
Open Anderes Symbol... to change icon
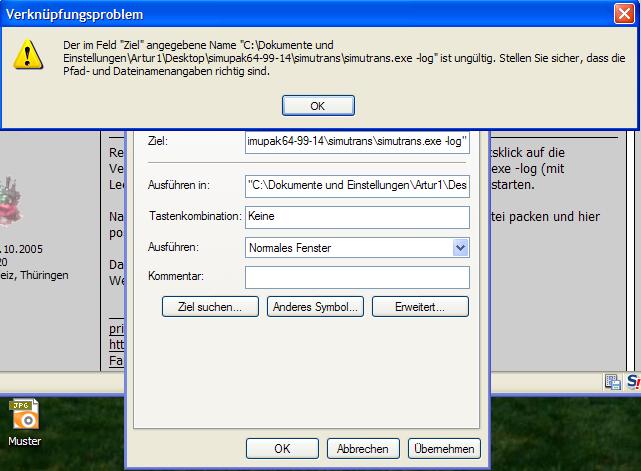coord(315,307)
